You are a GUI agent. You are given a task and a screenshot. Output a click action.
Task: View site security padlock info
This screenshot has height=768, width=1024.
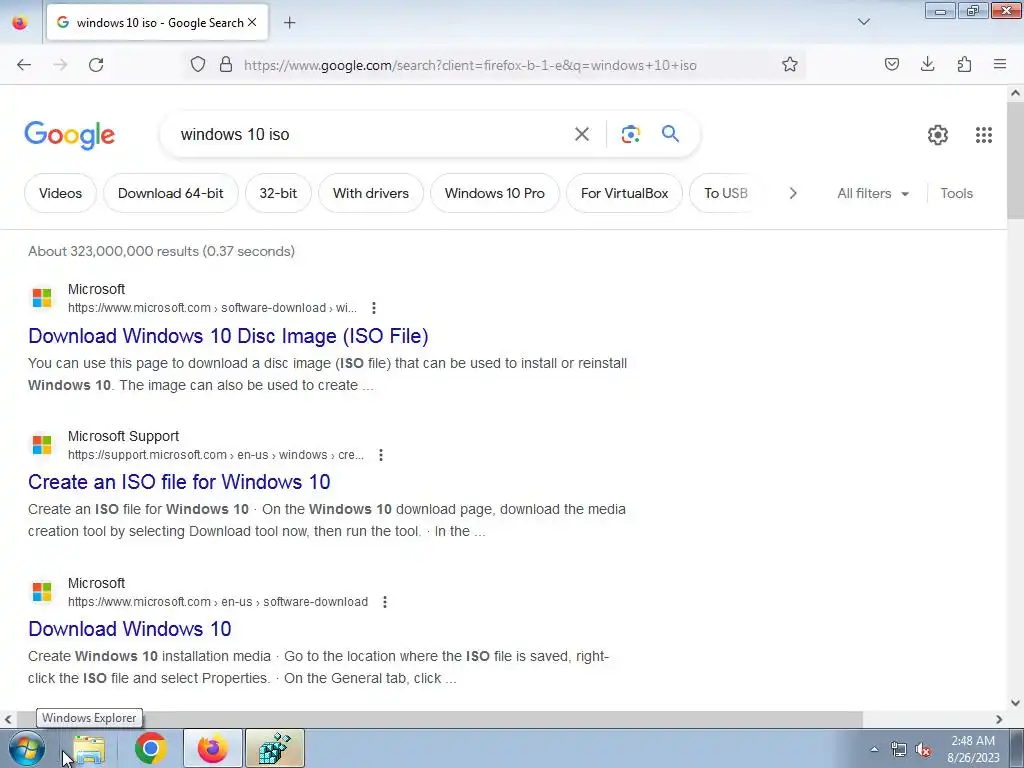226,65
